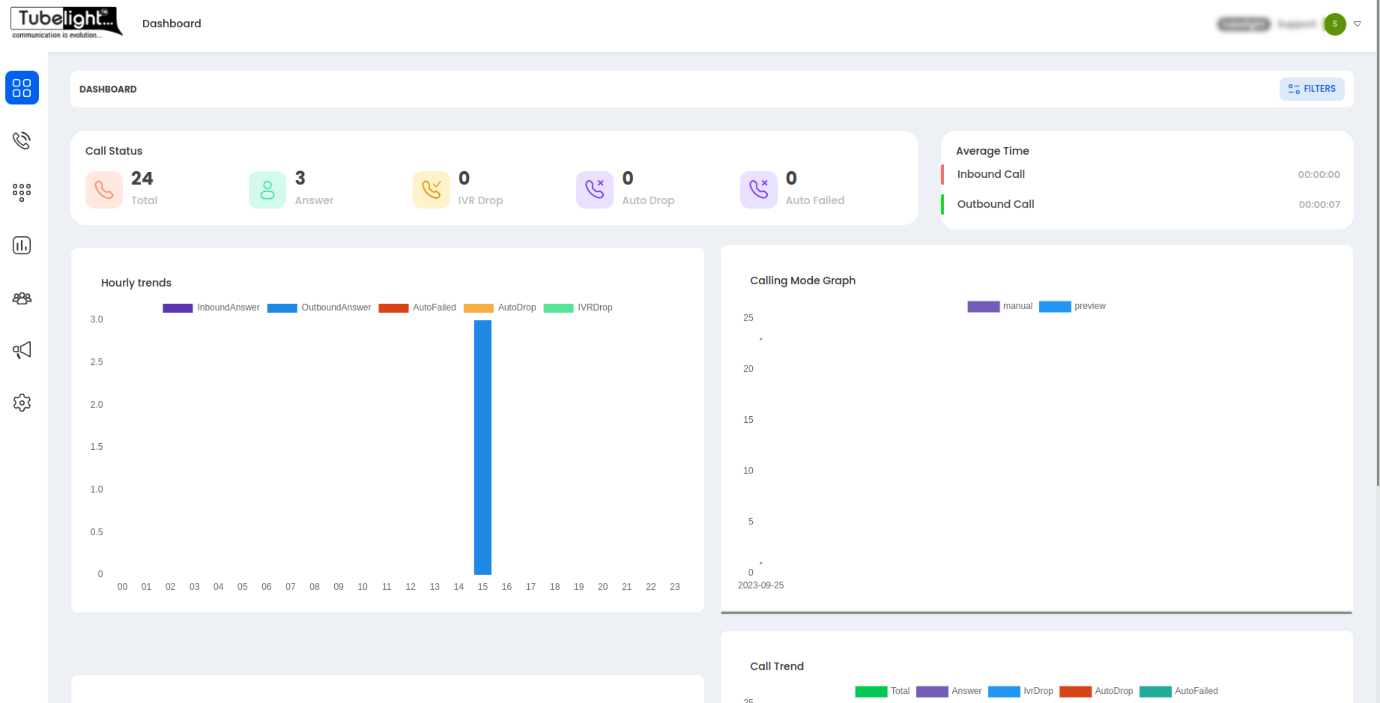
Task: Expand the user account dropdown arrow
Action: coord(1357,24)
